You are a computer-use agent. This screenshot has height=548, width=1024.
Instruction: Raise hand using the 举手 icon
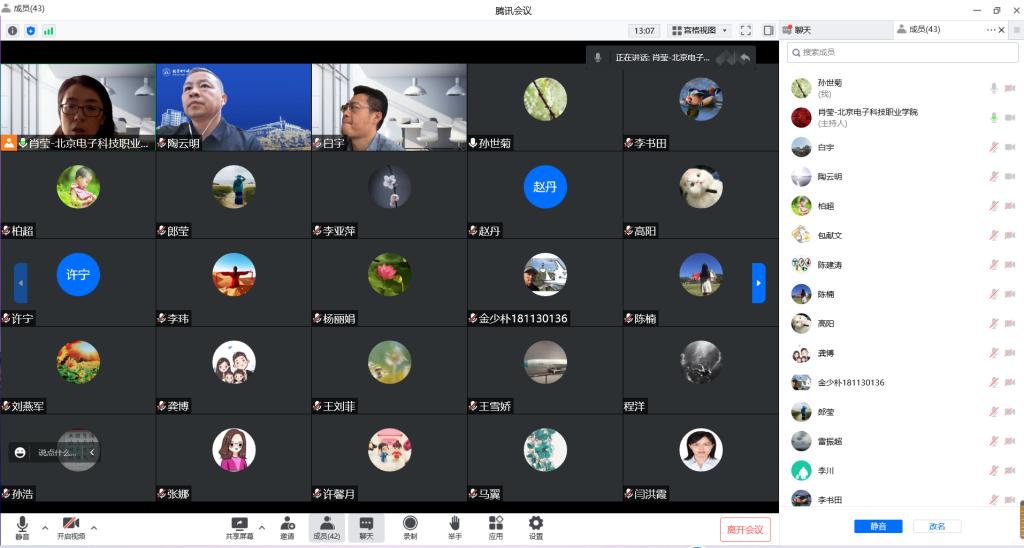pyautogui.click(x=454, y=527)
